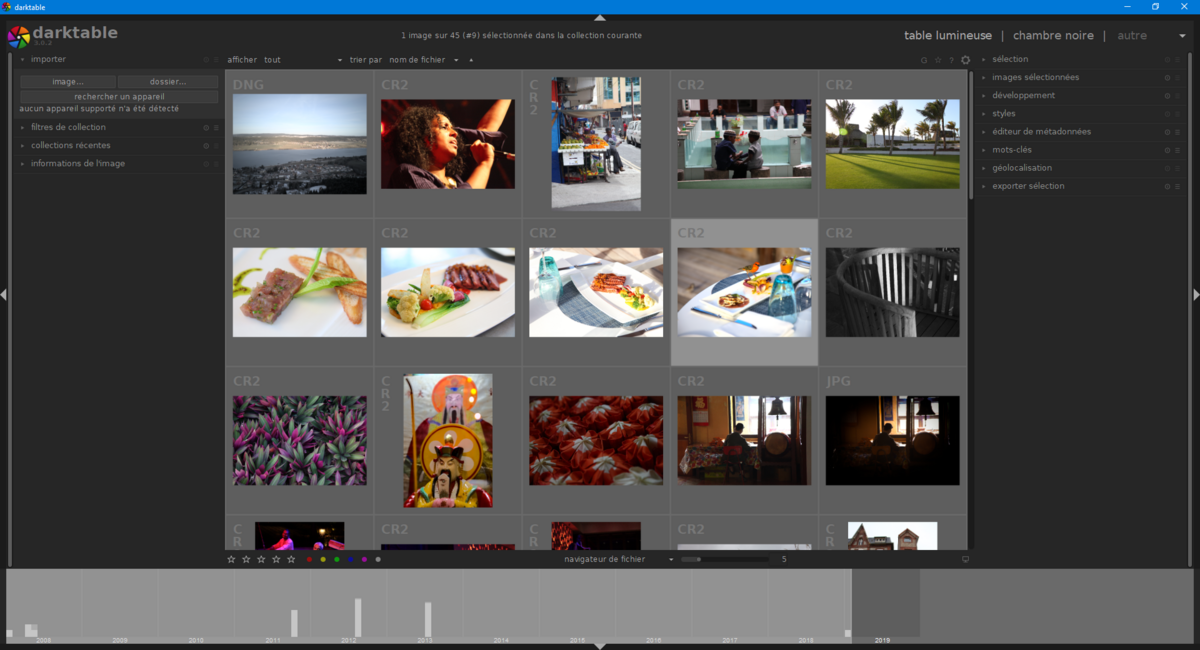Expand éditeur de métadonnées module

pos(984,132)
